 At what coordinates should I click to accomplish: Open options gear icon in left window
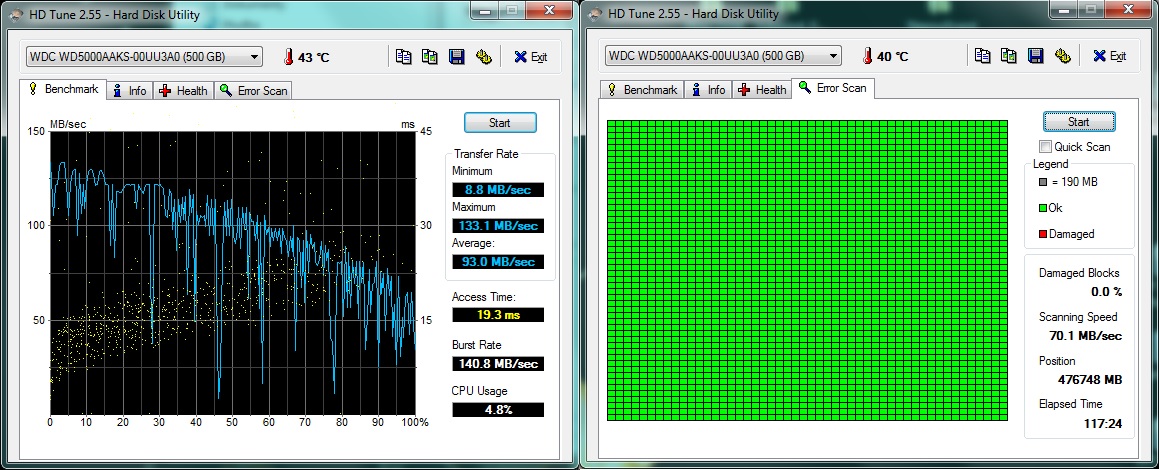pyautogui.click(x=484, y=57)
